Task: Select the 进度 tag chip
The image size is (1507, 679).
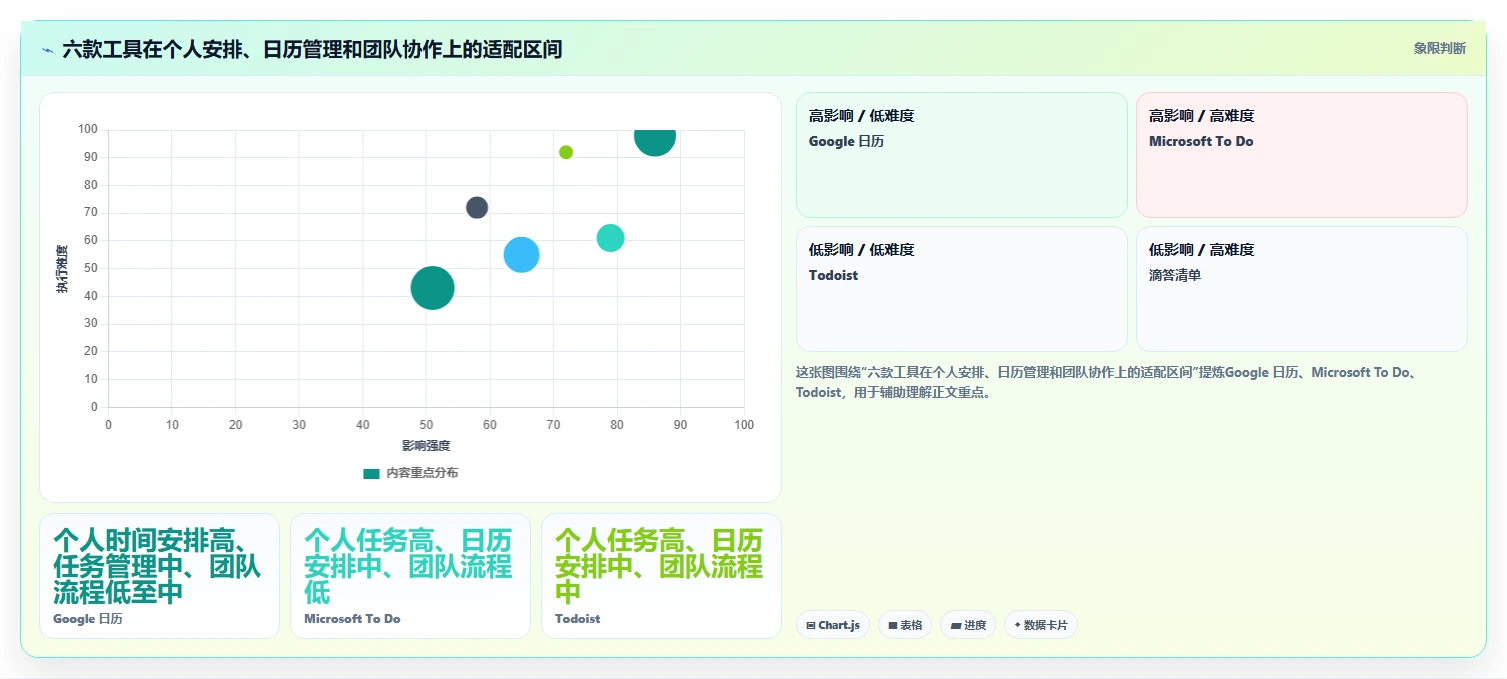Action: point(968,625)
